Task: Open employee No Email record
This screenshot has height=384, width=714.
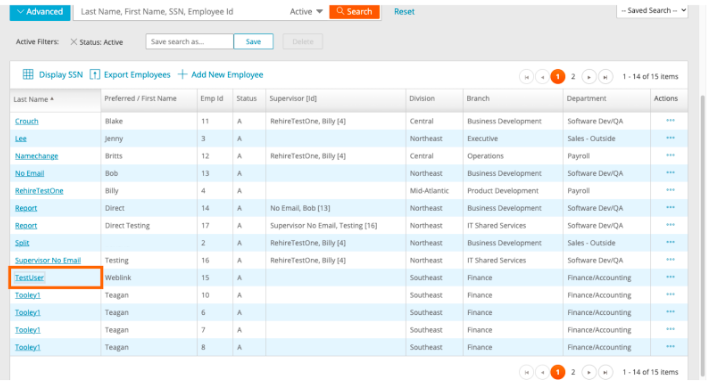Action: [x=29, y=173]
